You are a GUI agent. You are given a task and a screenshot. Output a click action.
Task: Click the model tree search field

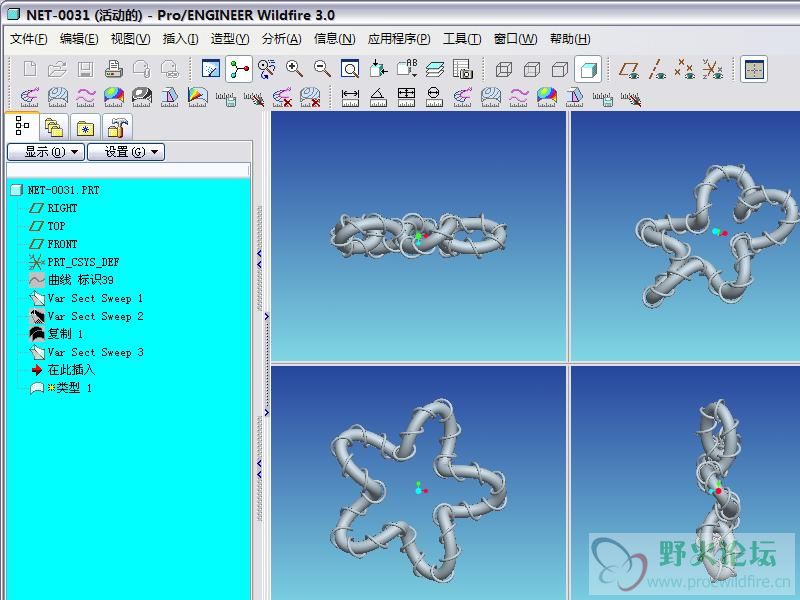click(x=128, y=170)
